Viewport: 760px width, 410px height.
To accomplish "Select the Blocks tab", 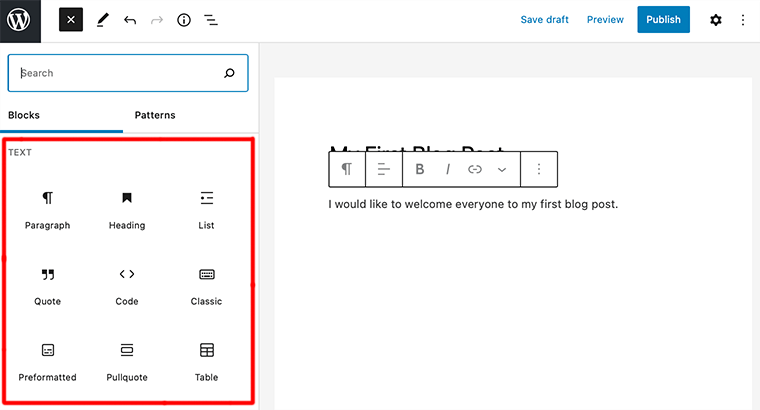I will [x=24, y=115].
